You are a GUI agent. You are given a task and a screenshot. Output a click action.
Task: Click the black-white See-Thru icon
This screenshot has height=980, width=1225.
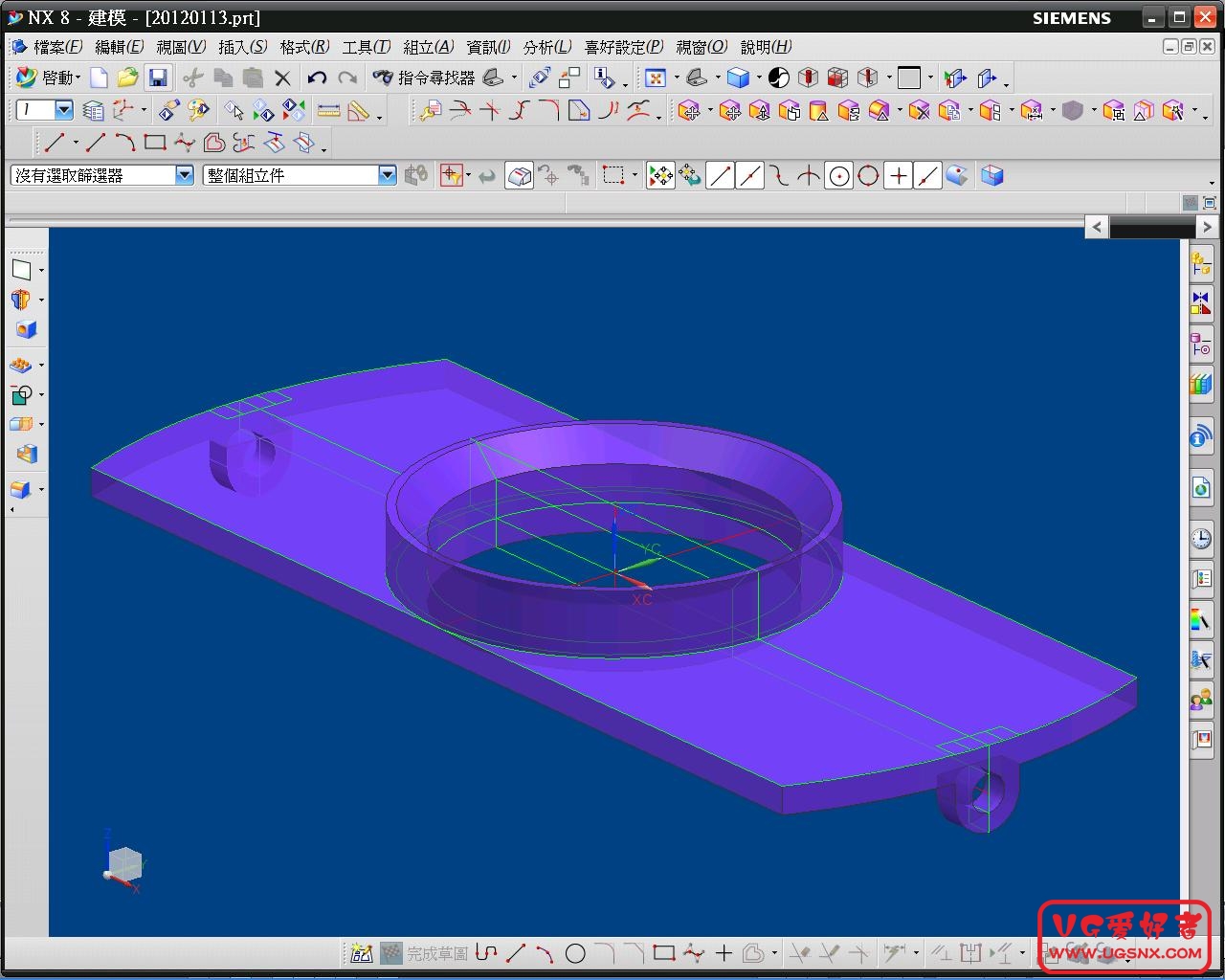(x=779, y=78)
